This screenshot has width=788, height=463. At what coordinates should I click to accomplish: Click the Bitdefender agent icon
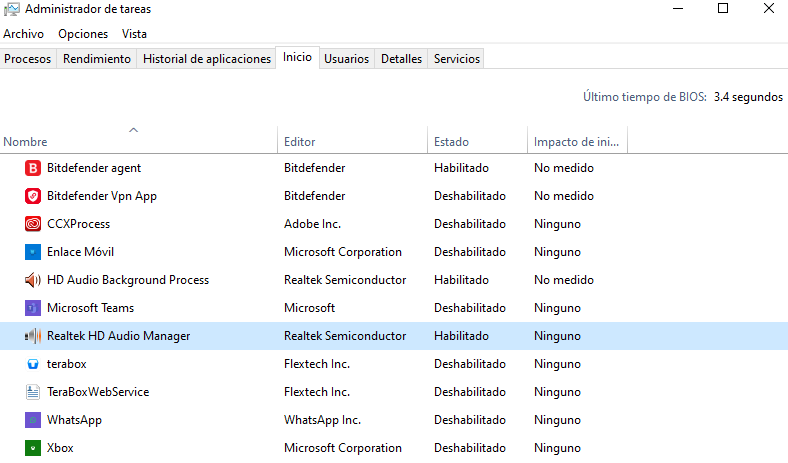(x=32, y=168)
